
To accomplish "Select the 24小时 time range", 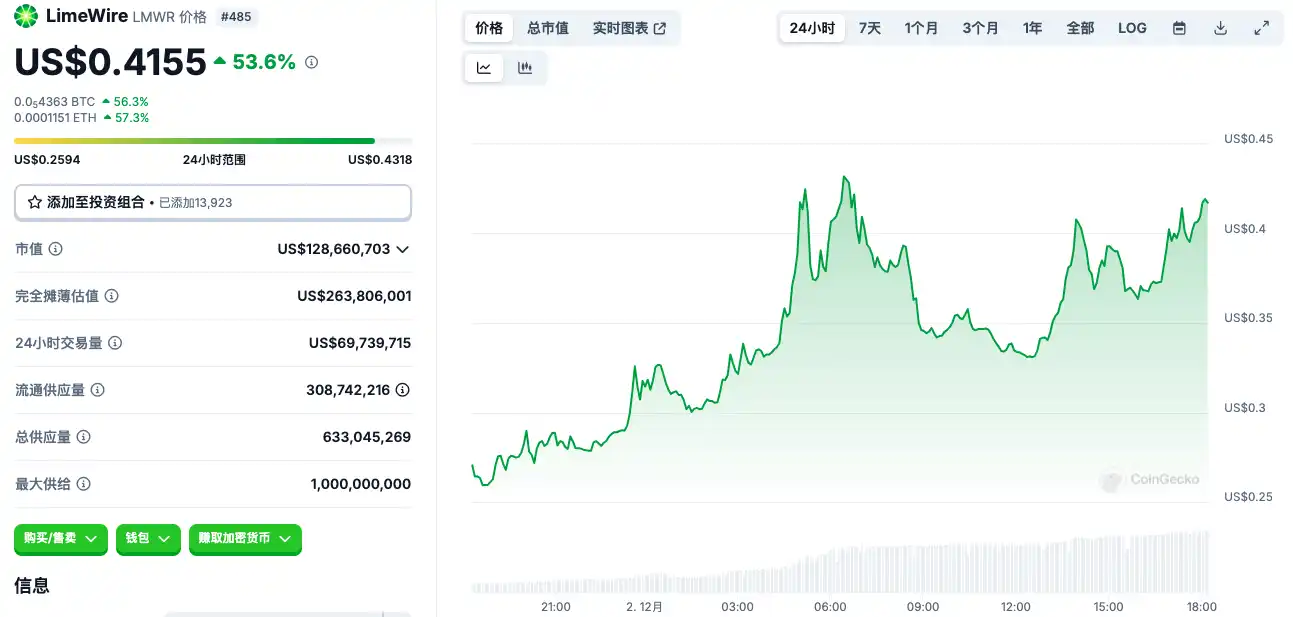I will tap(812, 28).
